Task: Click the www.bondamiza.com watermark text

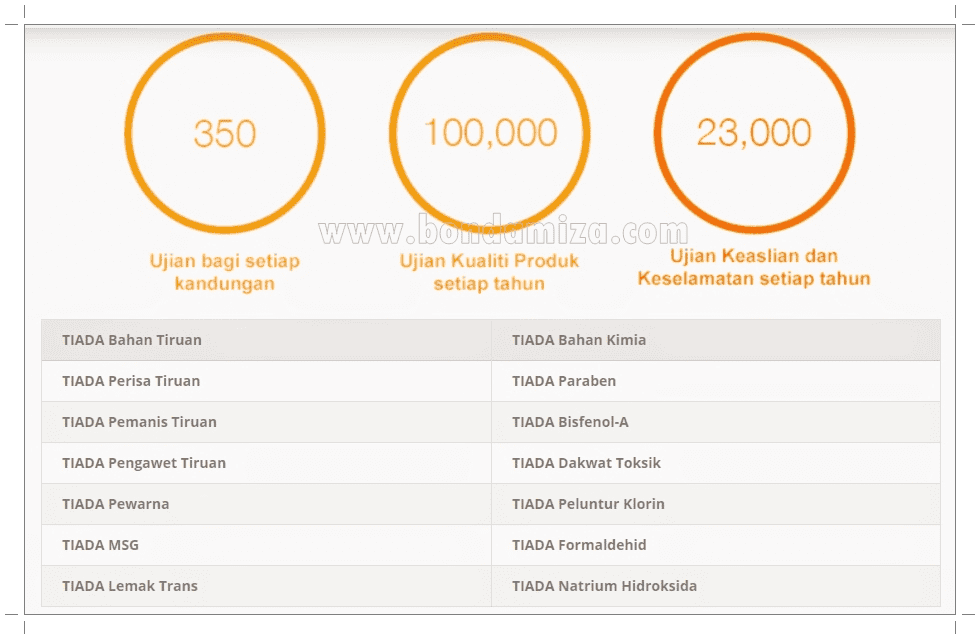Action: click(x=503, y=232)
